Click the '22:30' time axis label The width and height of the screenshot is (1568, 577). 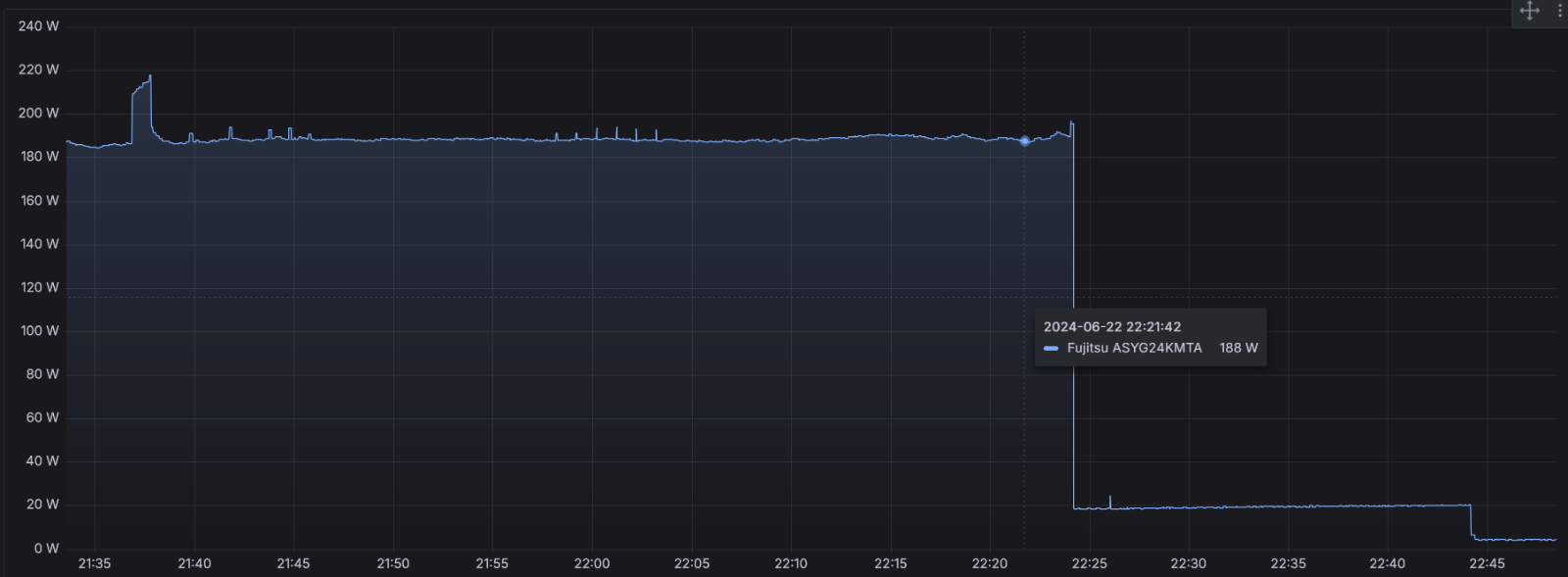coord(1189,563)
